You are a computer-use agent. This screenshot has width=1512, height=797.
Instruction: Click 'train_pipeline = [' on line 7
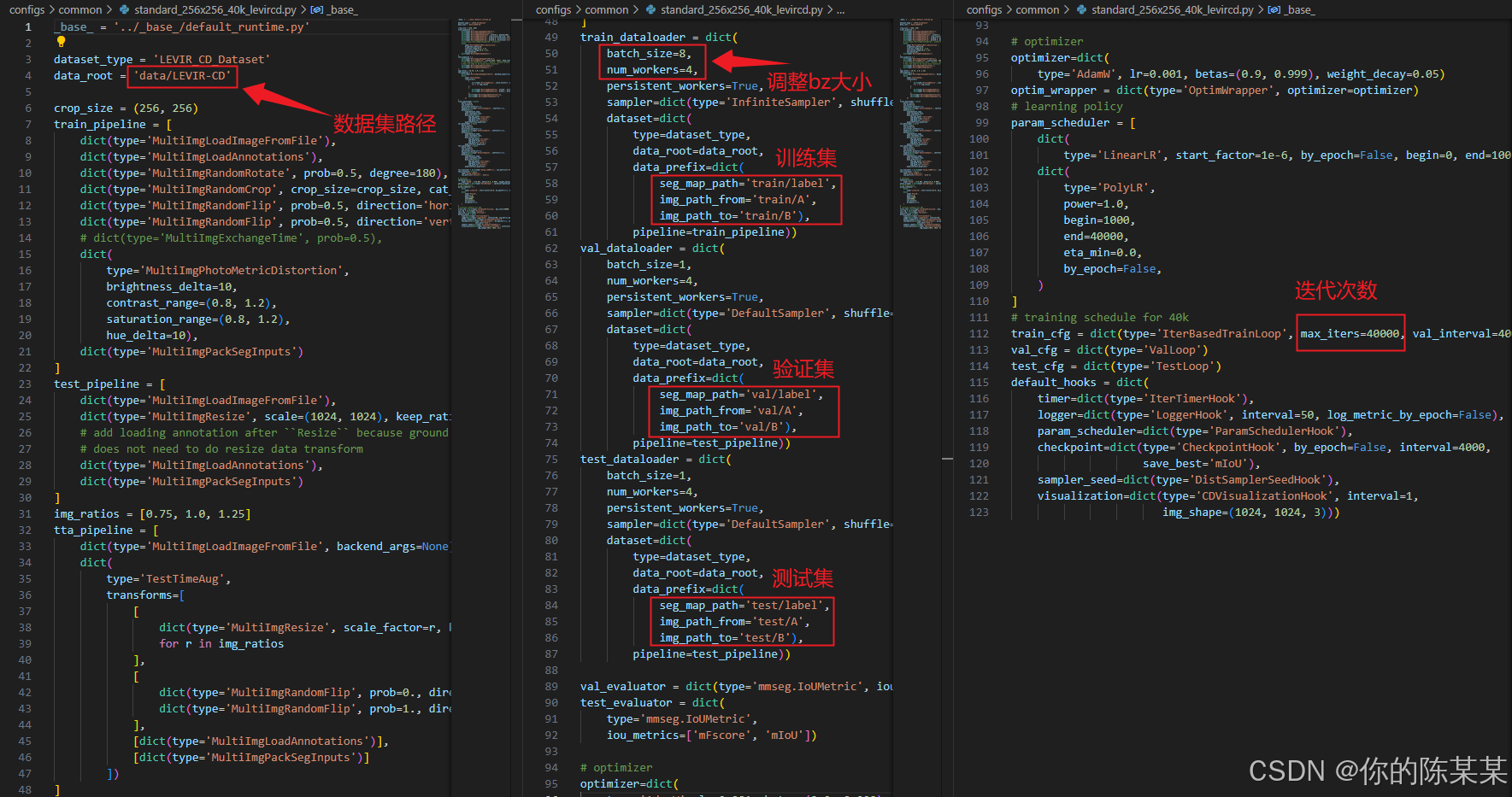(113, 125)
